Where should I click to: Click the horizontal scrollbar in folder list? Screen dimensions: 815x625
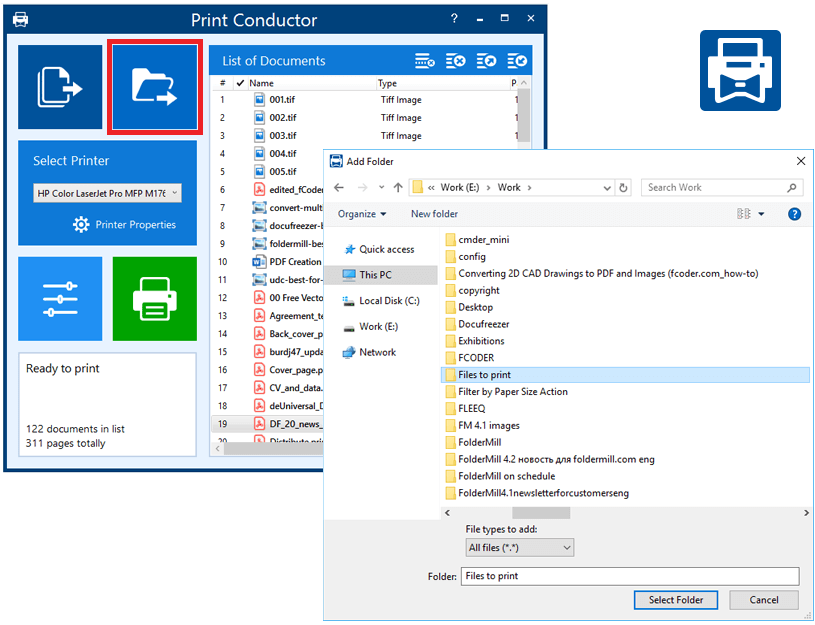tap(541, 513)
